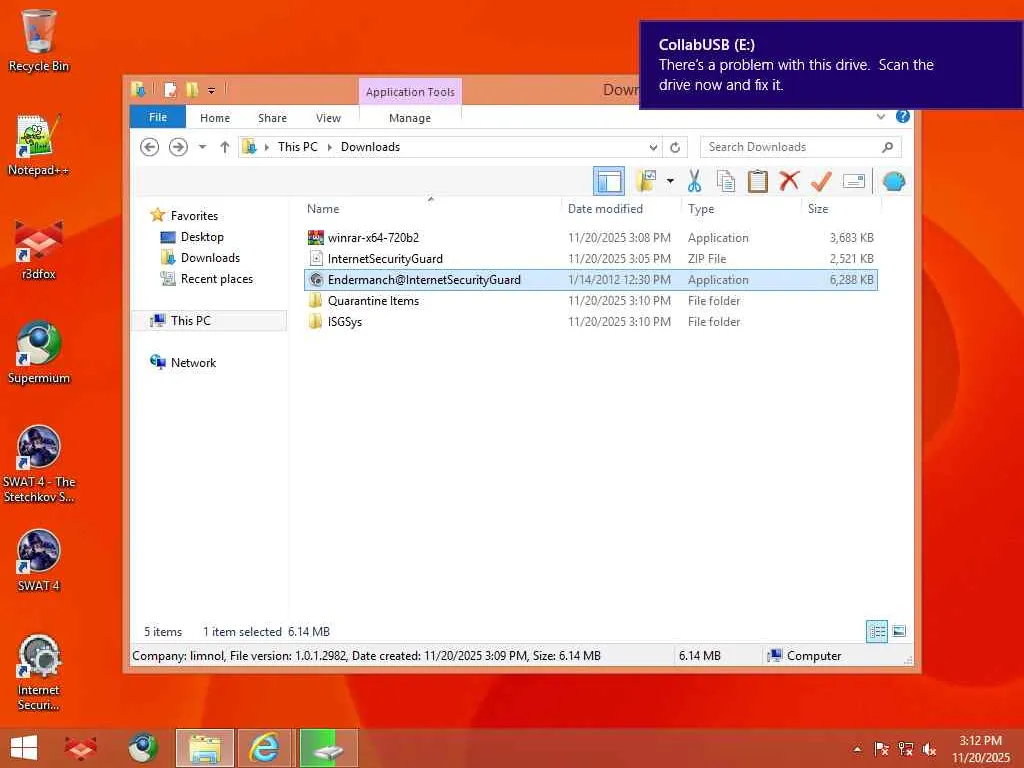Expand the ribbon with the chevron

coord(880,117)
